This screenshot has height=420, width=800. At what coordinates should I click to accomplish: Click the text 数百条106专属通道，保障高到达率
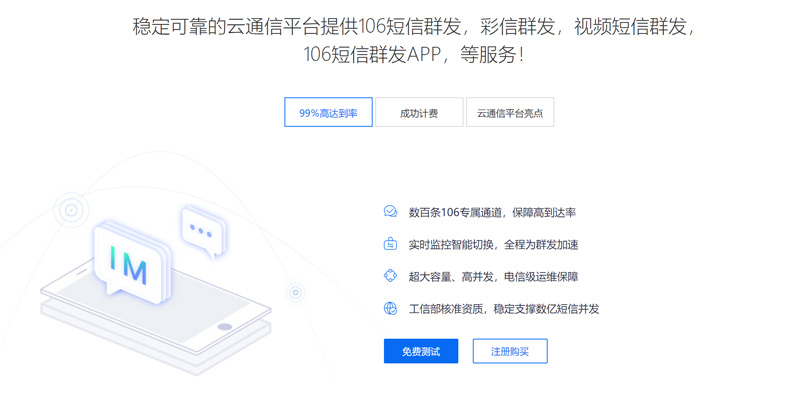point(492,212)
